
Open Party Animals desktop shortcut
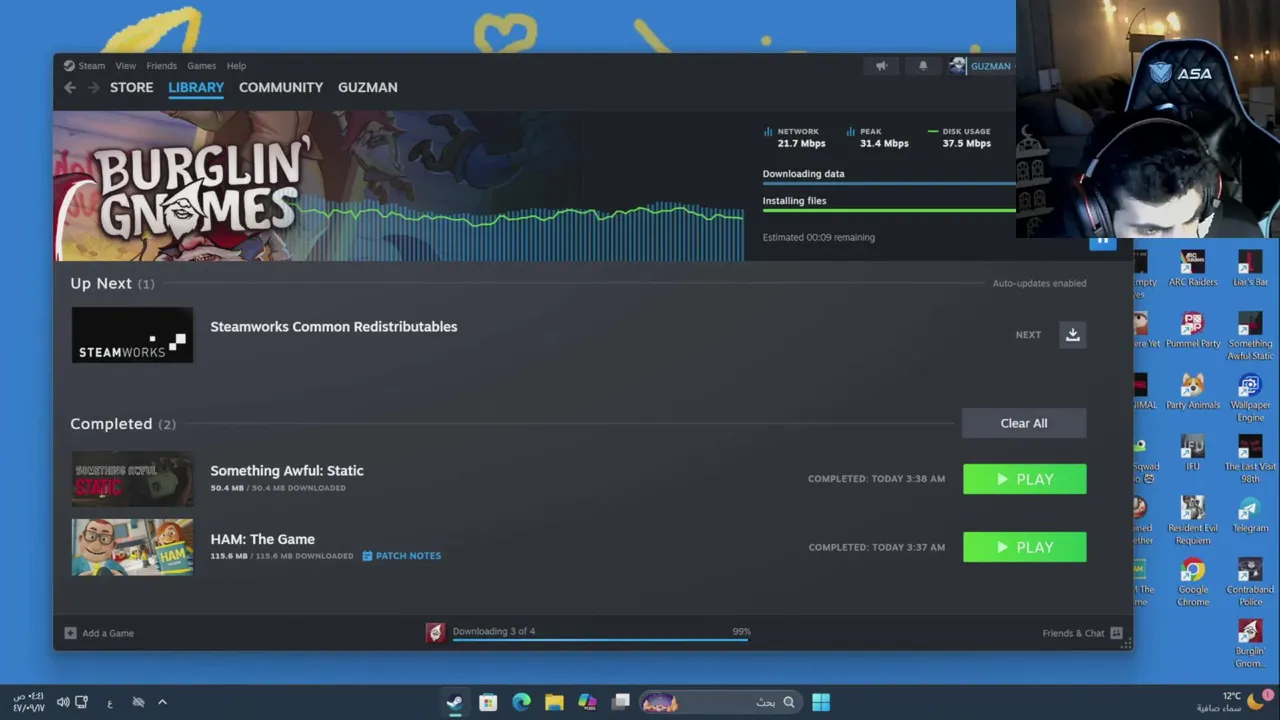tap(1193, 392)
